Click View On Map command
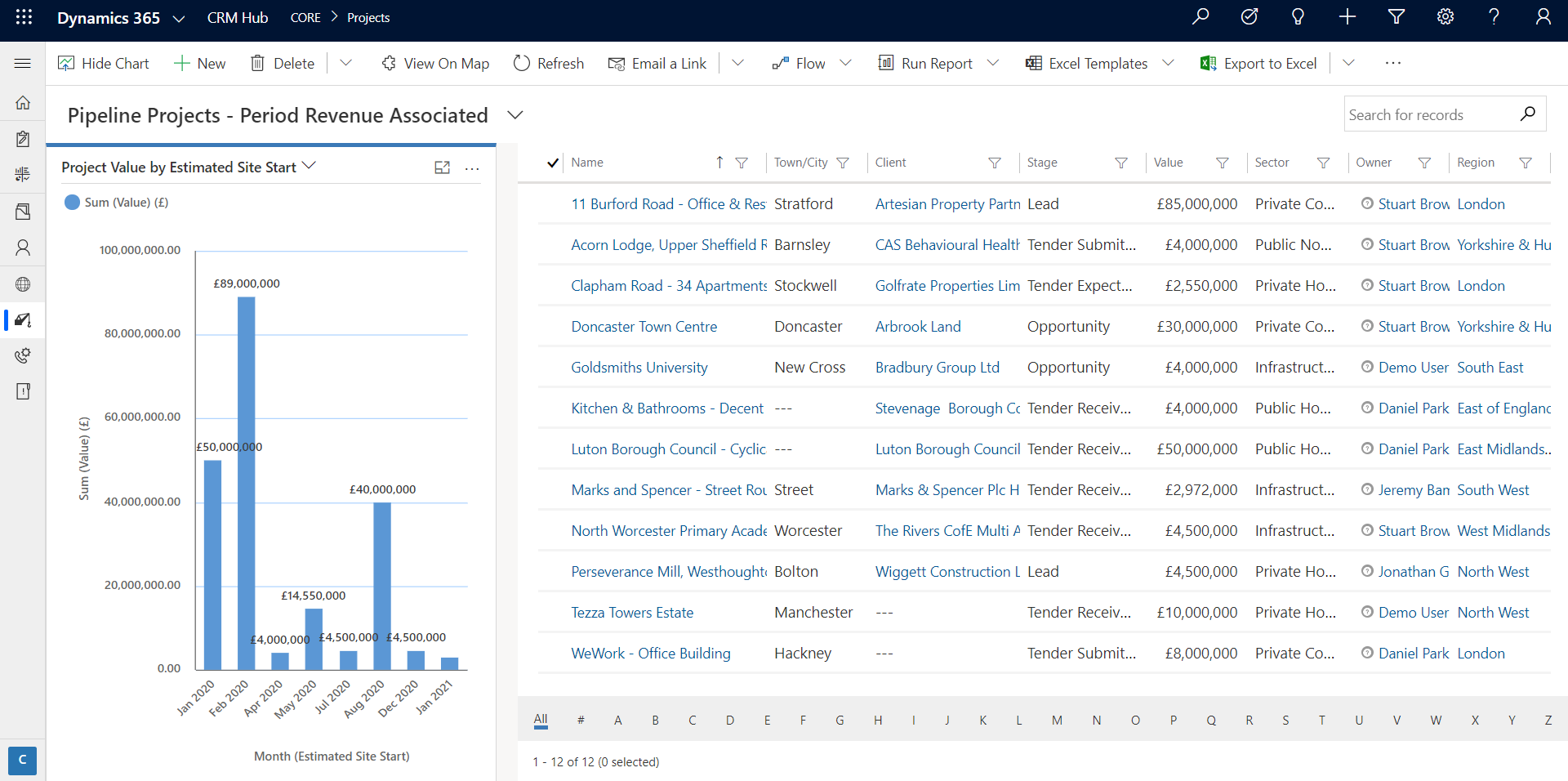Image resolution: width=1568 pixels, height=781 pixels. click(435, 63)
